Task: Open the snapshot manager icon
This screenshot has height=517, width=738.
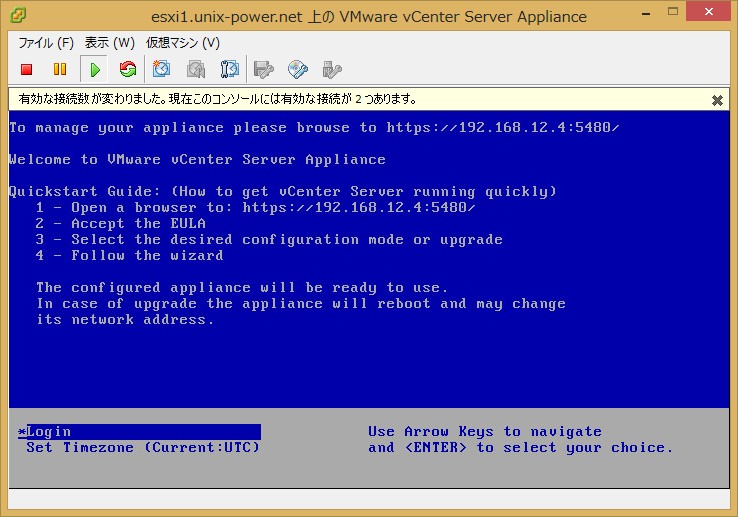Action: (230, 69)
